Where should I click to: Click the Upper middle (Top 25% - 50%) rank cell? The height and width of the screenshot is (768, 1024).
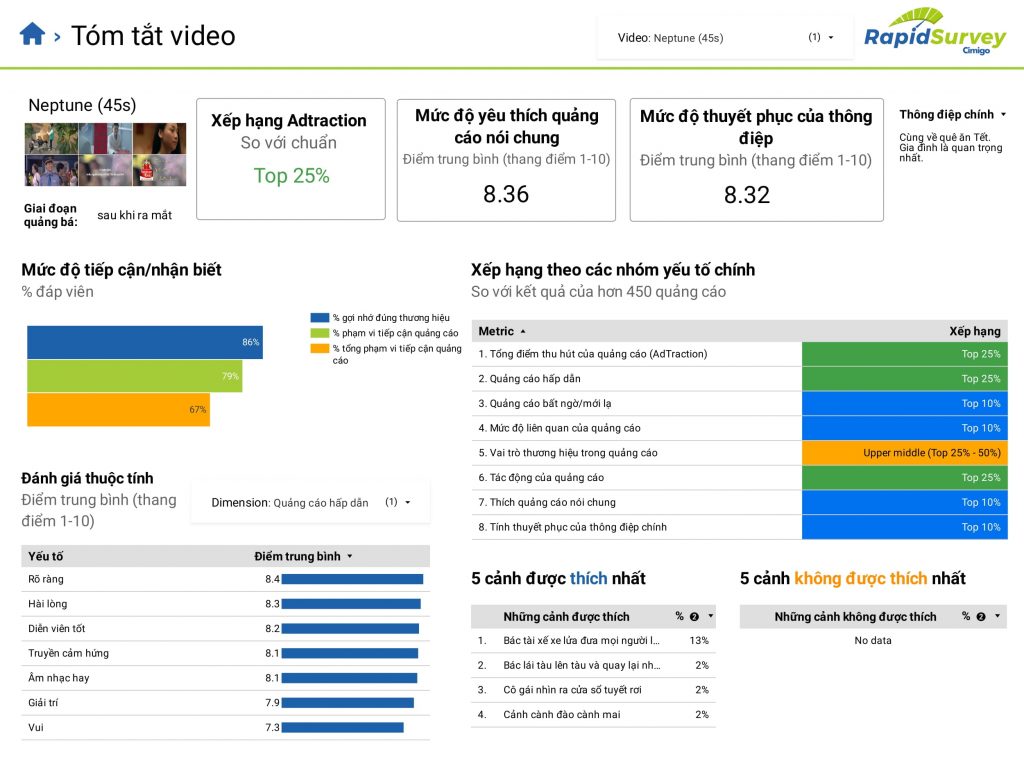click(904, 453)
